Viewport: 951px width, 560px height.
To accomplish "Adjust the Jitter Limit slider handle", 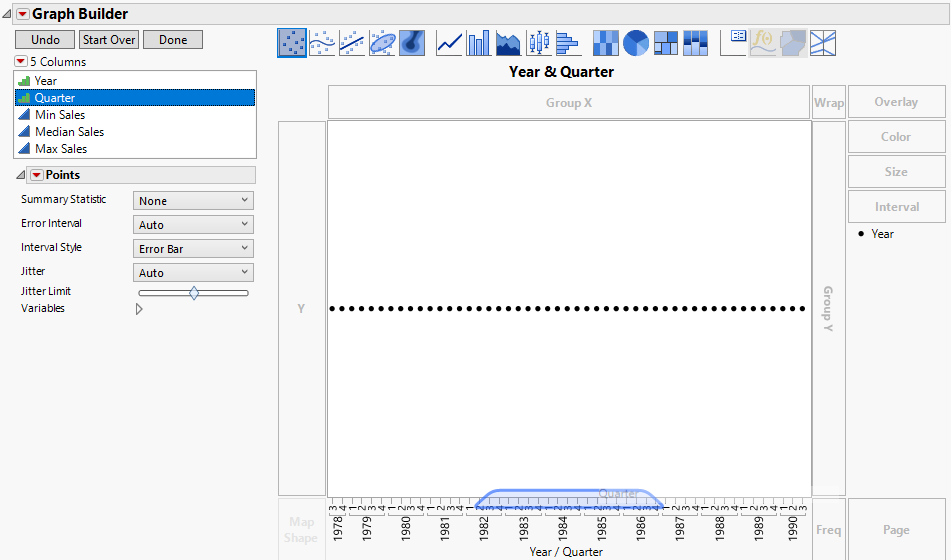I will 194,294.
